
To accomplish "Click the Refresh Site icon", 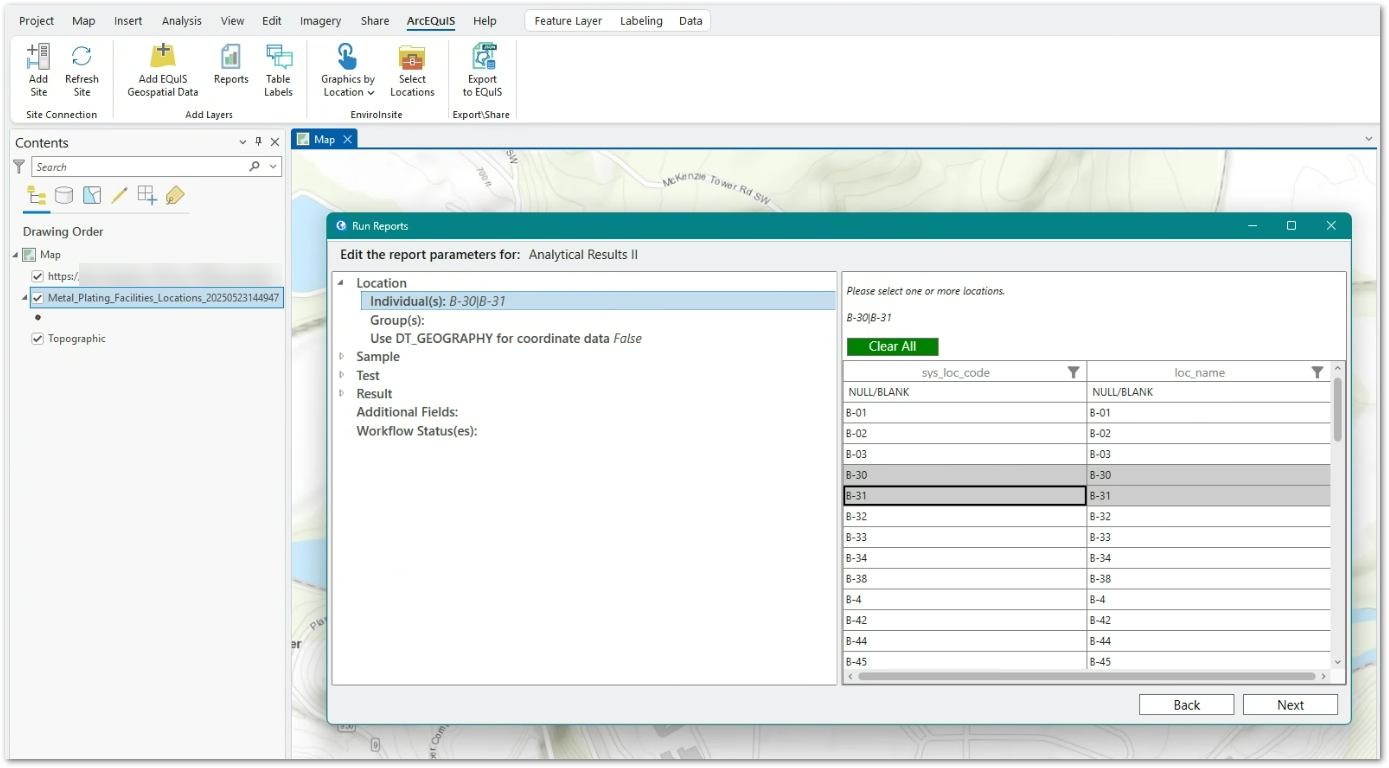I will coord(82,69).
